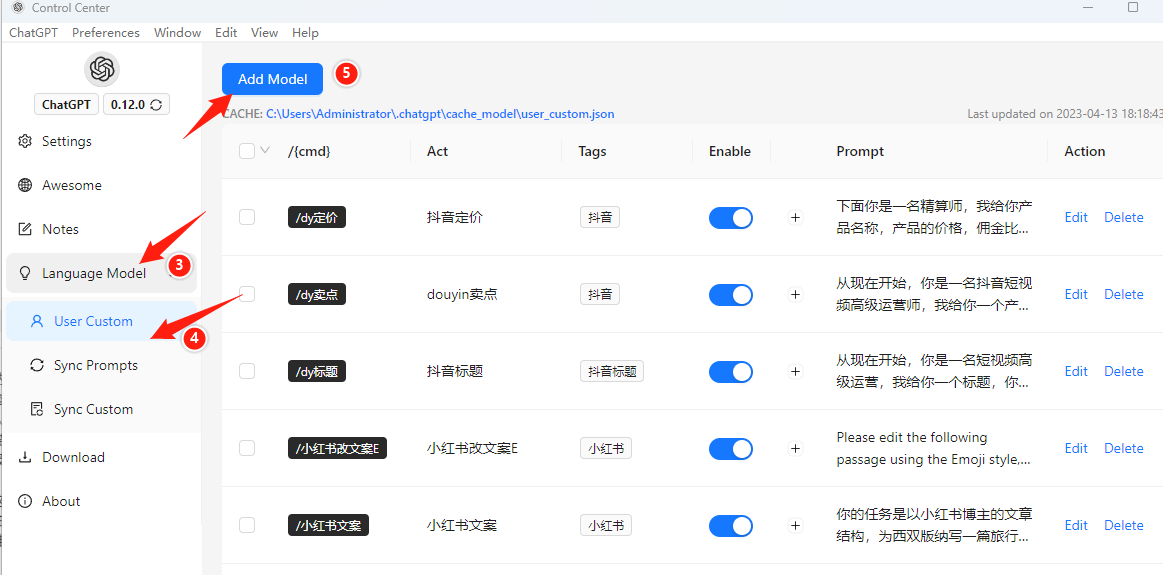Click the Download arrow icon
The image size is (1163, 575).
point(25,457)
